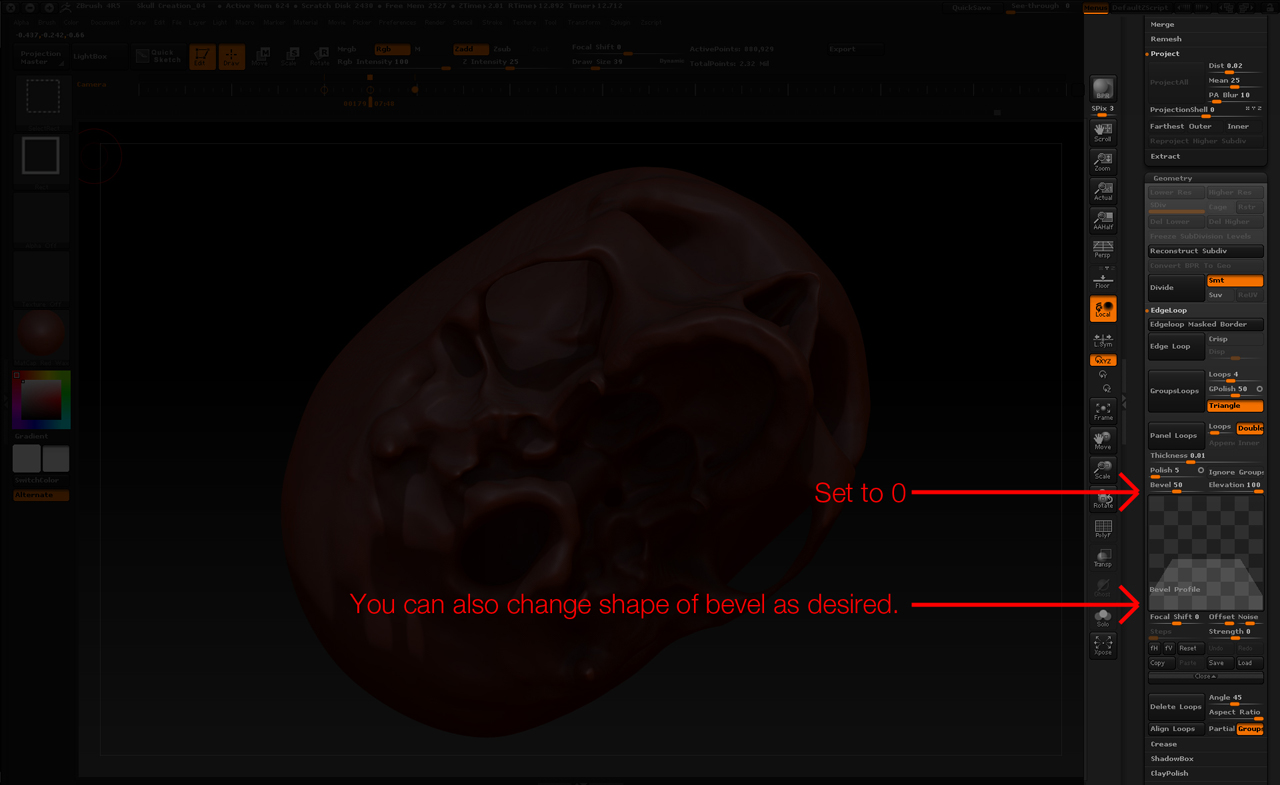Click the Align Loops button
Screen dimensions: 1280x785
tap(1176, 729)
